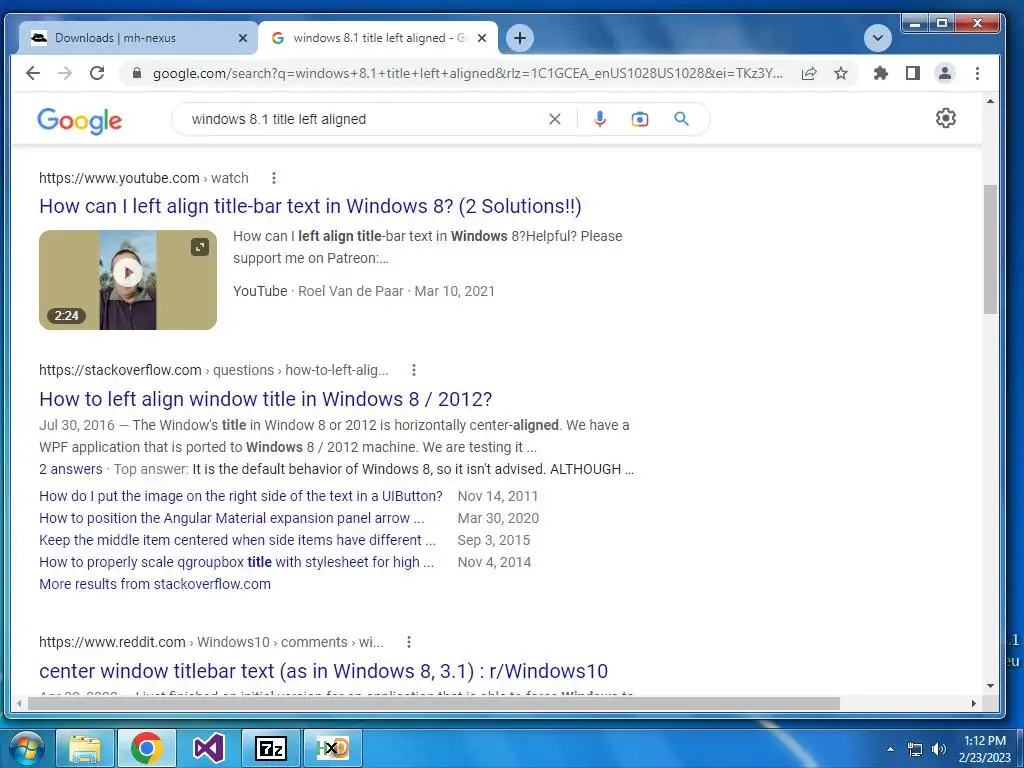Open 'How to left align window title' link
This screenshot has height=768, width=1024.
tap(266, 398)
